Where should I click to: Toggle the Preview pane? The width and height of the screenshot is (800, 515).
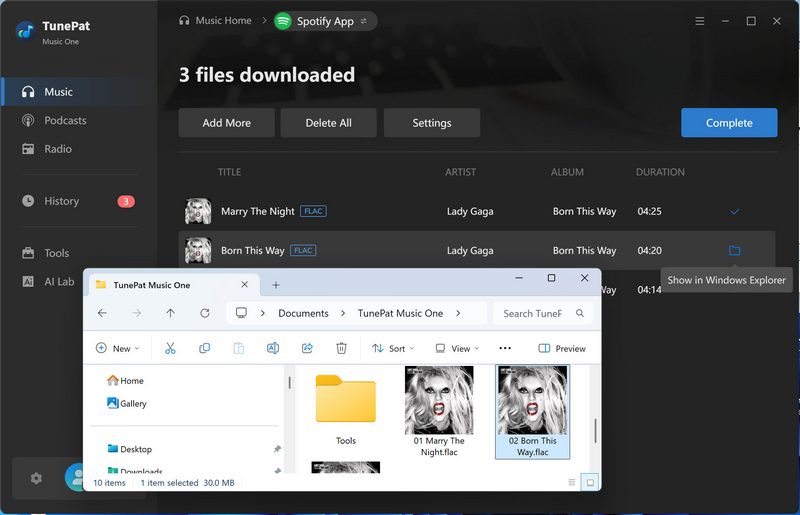tap(562, 348)
